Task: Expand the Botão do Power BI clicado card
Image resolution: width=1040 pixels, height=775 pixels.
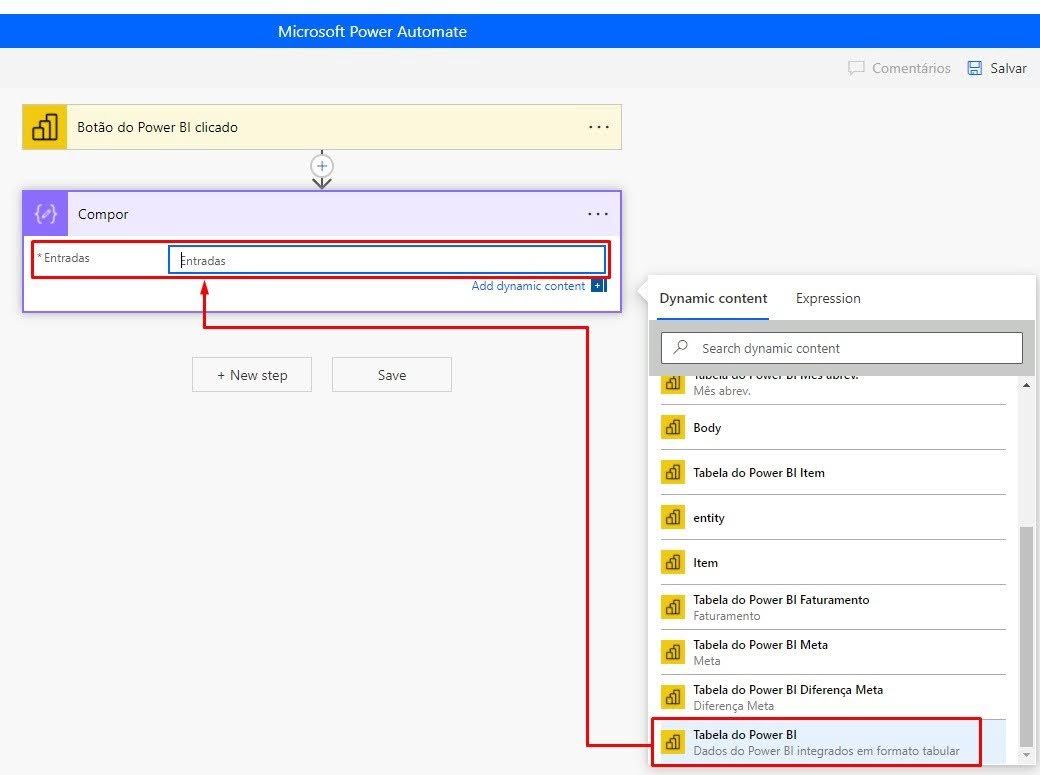Action: click(300, 128)
